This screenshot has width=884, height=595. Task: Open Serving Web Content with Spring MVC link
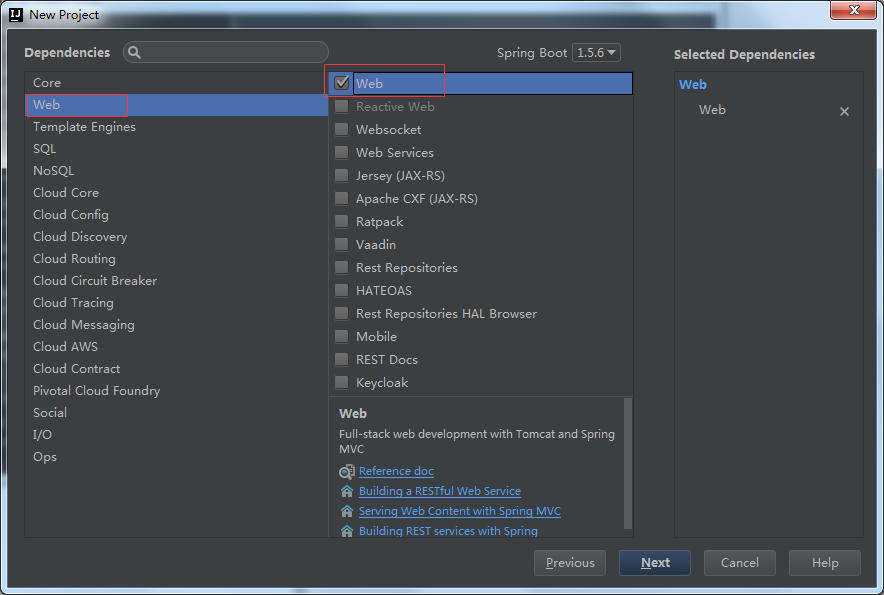(459, 511)
